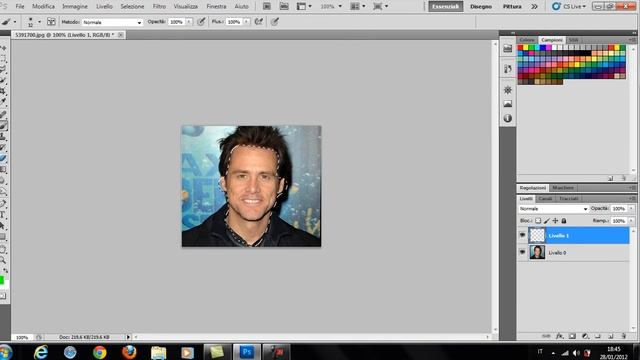Select the Rectangular Marquee tool
Screen dimensions: 640x360
3,59
